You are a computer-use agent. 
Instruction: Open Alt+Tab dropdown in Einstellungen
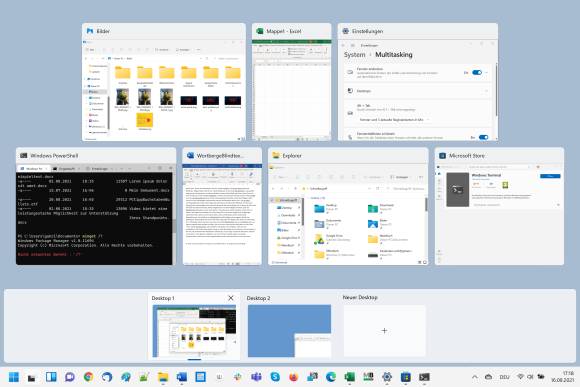point(394,120)
